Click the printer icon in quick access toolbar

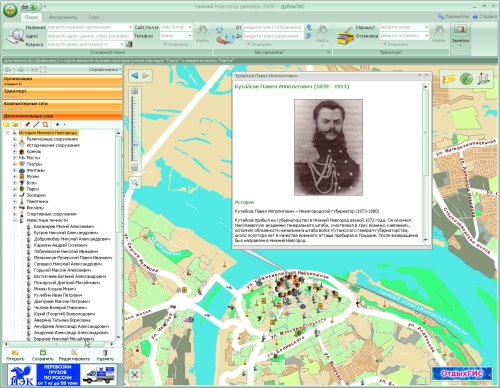point(25,6)
